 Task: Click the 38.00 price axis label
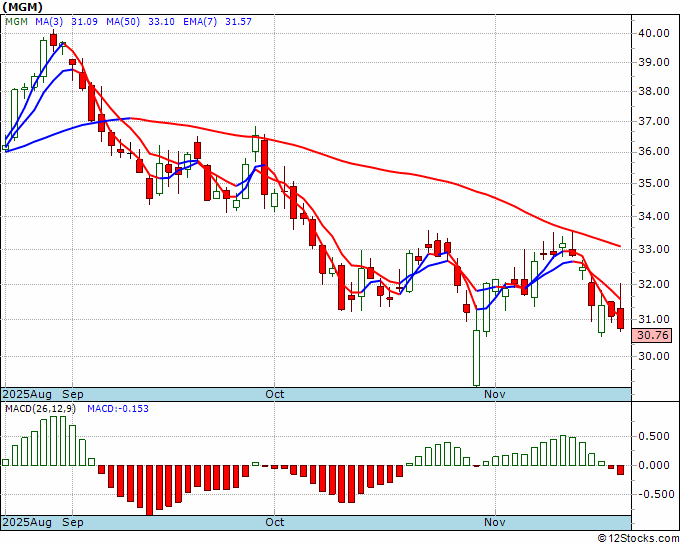tap(653, 92)
